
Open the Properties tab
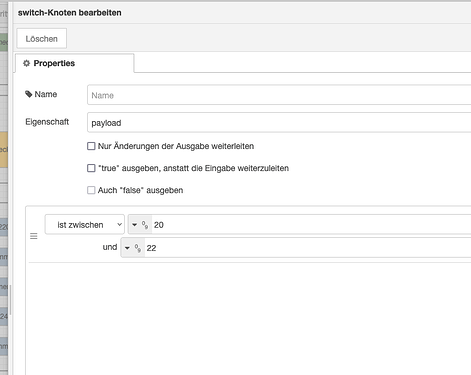[74, 63]
